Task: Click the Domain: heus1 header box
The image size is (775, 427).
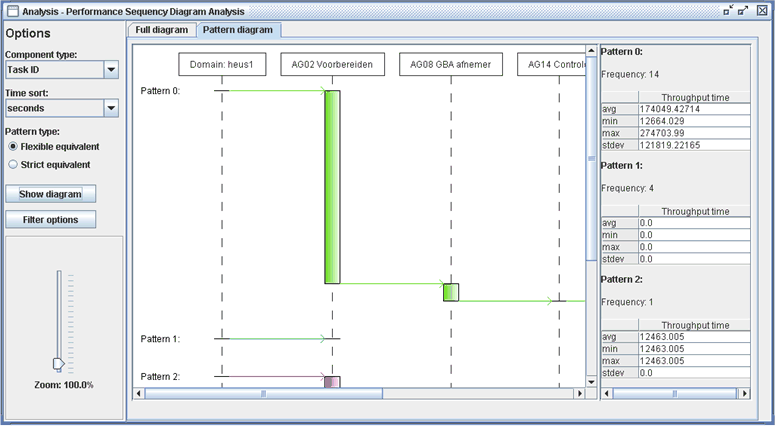Action: pyautogui.click(x=222, y=65)
